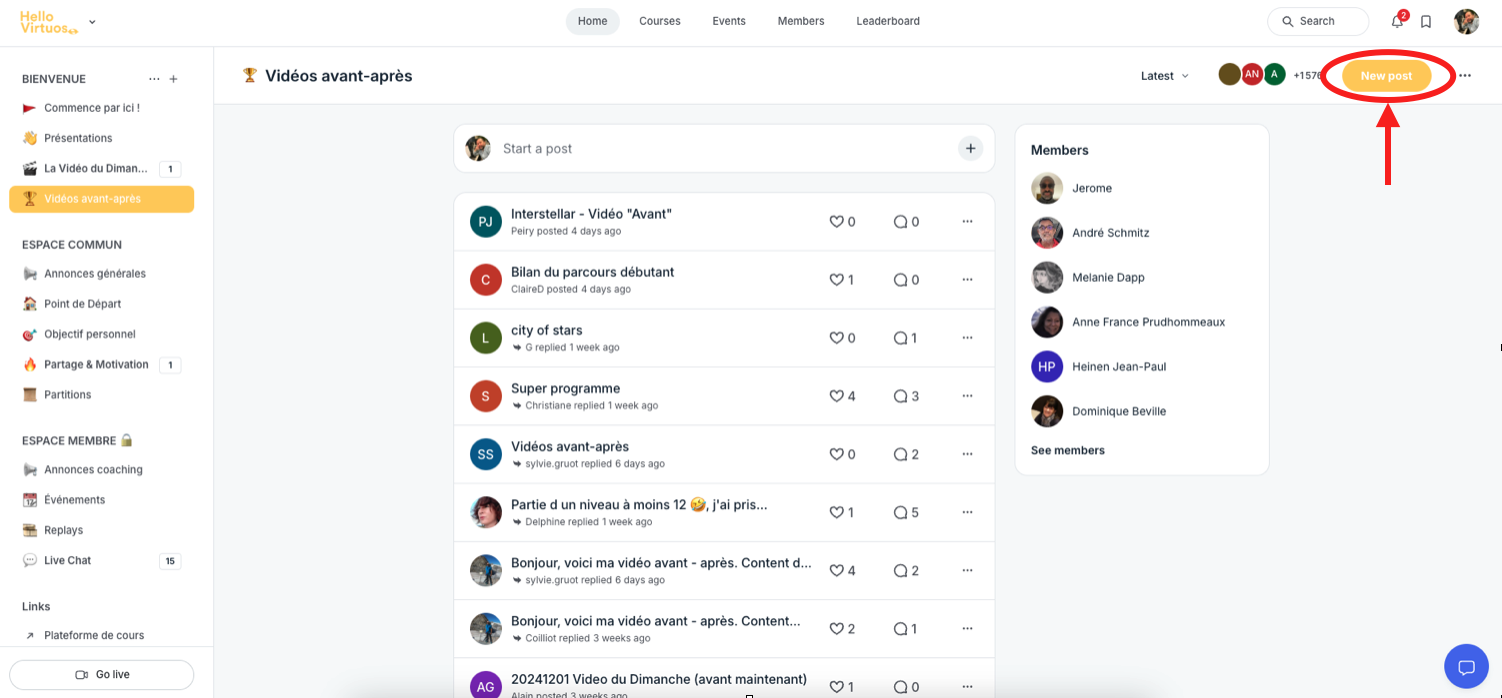This screenshot has height=698, width=1502.
Task: Open the city of stars post
Action: pyautogui.click(x=546, y=330)
